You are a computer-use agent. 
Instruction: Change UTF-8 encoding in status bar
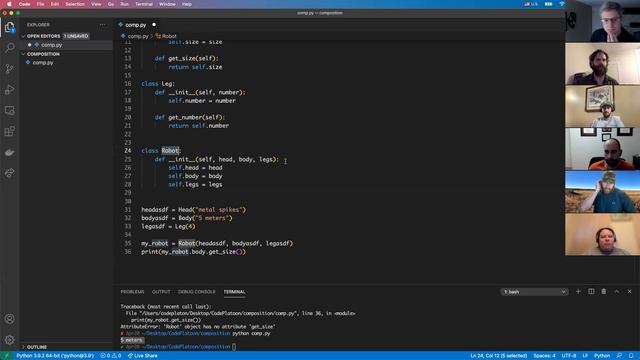tap(569, 356)
